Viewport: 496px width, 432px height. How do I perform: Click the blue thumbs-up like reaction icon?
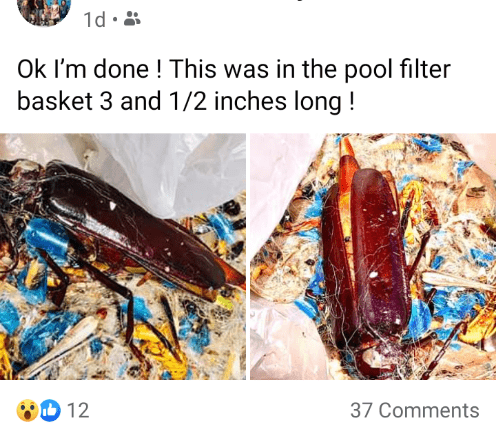pos(50,410)
